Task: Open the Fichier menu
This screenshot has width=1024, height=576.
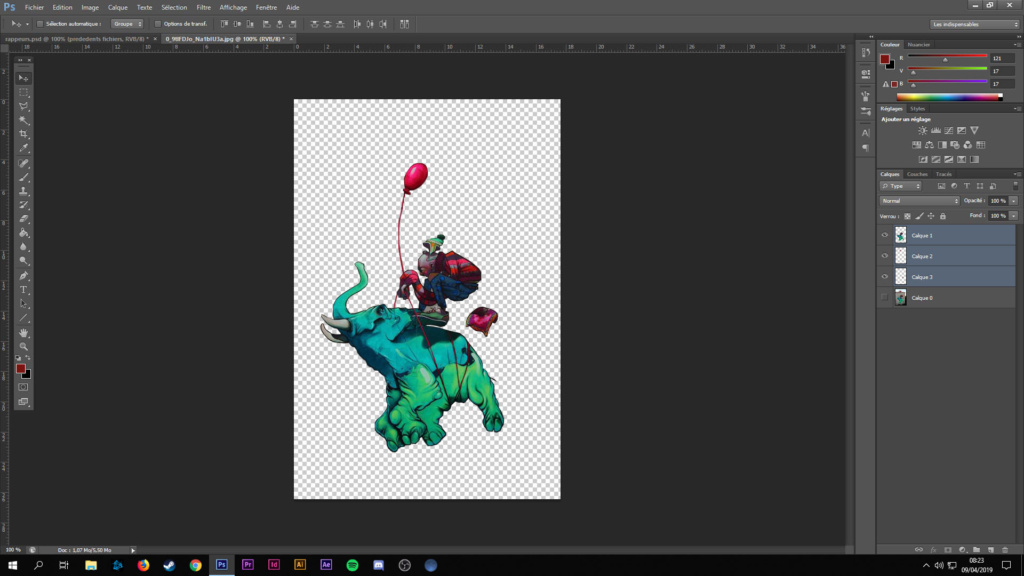Action: tap(34, 8)
